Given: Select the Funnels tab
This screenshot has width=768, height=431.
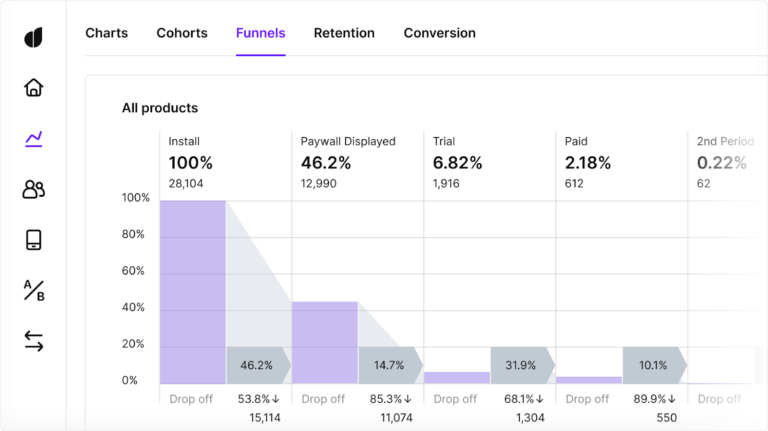Looking at the screenshot, I should tap(260, 33).
